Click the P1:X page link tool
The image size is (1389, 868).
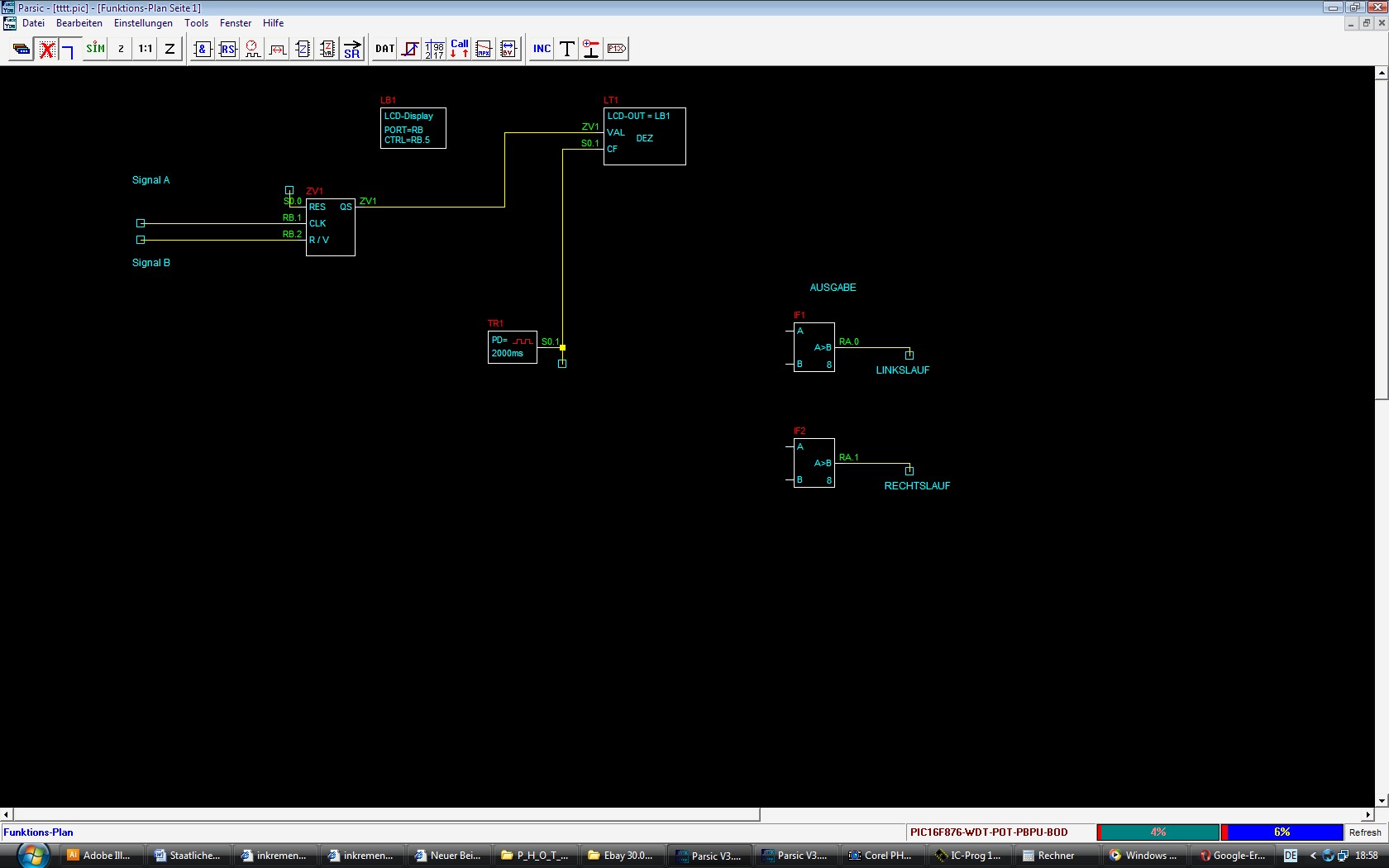pos(617,49)
